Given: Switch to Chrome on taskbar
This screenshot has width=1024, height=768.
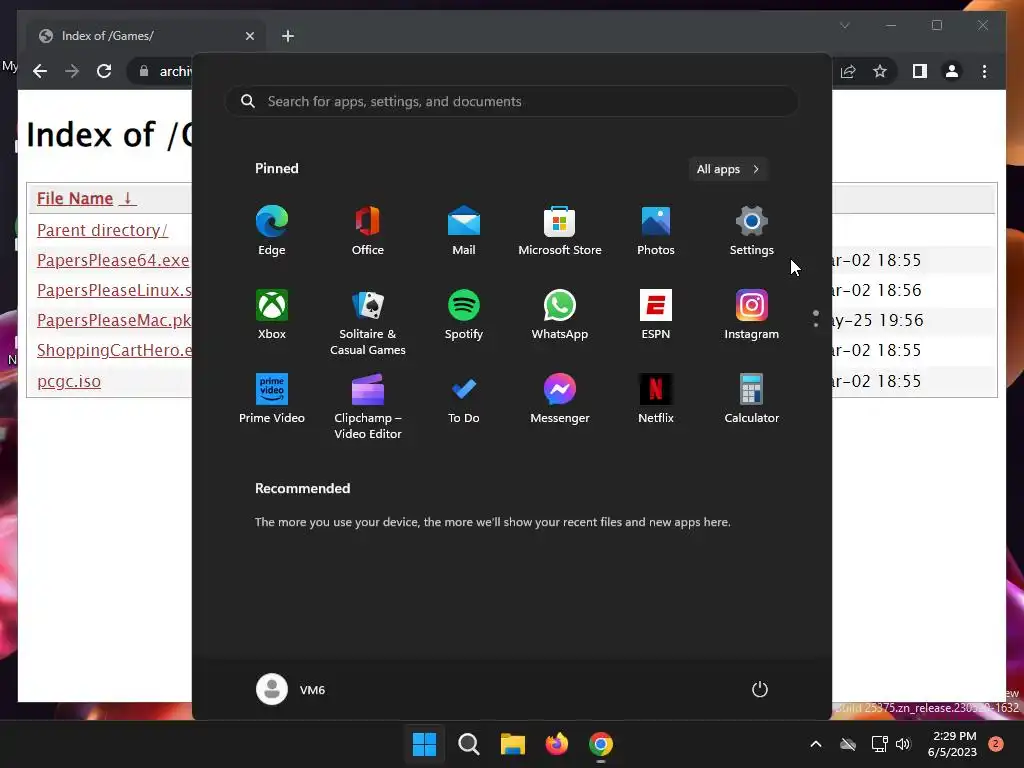Looking at the screenshot, I should point(601,744).
